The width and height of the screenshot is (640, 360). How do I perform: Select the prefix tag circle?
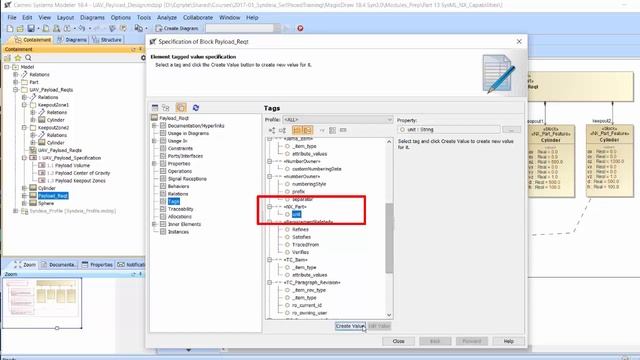pos(287,191)
